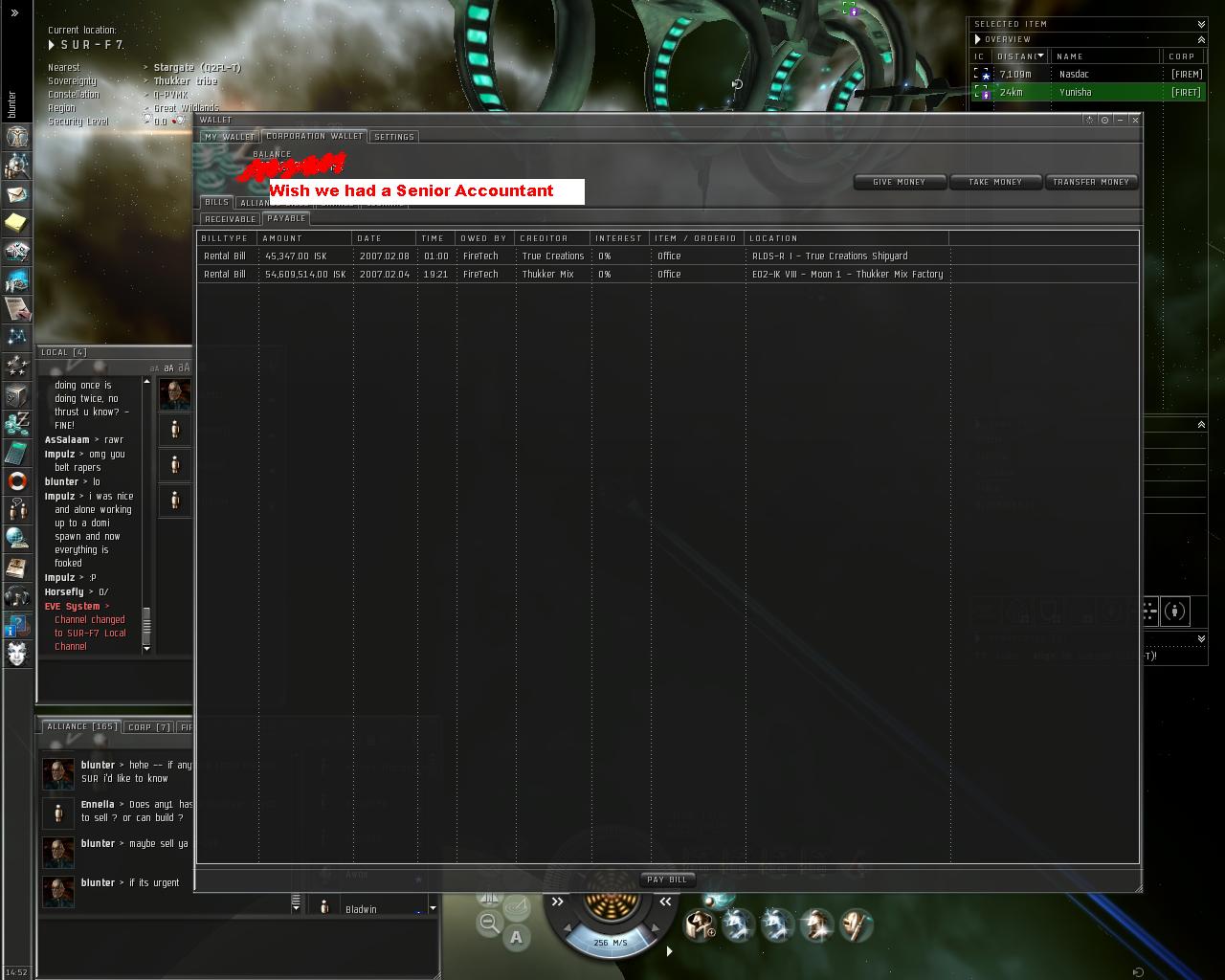Expand the HUD left double-chevron panel
Viewport: 1225px width, 980px height.
(x=557, y=902)
